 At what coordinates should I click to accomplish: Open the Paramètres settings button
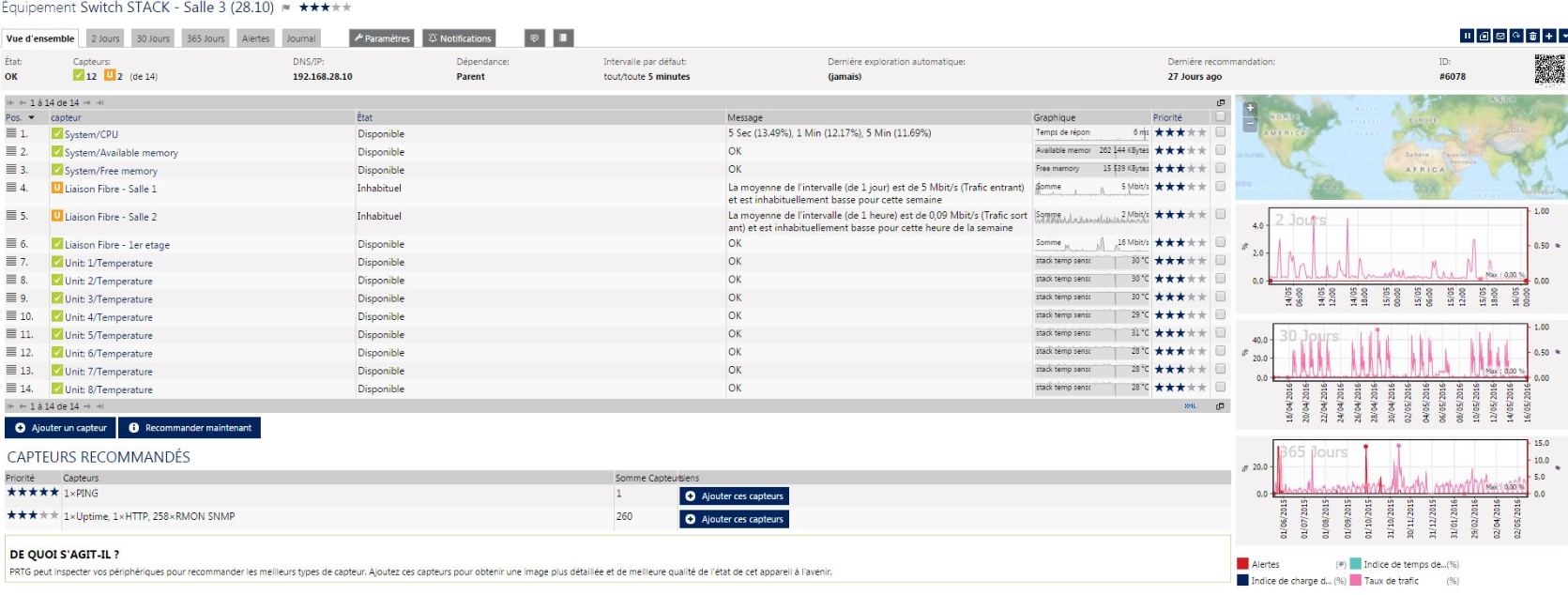tap(382, 38)
